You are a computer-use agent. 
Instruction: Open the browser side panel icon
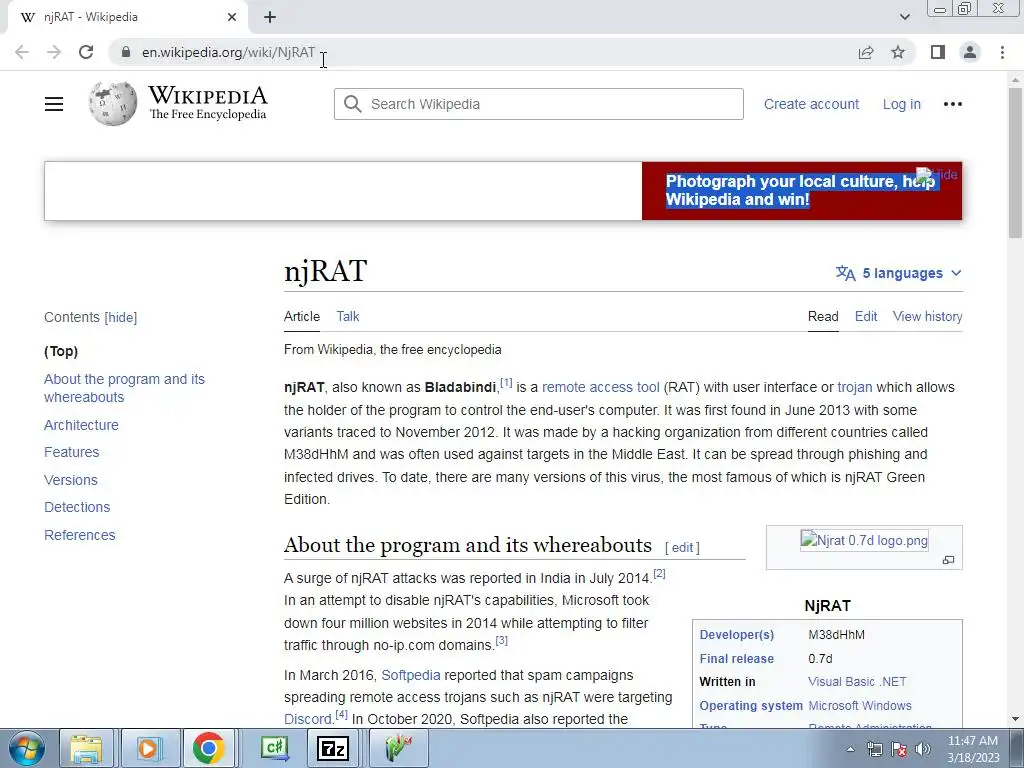click(938, 52)
